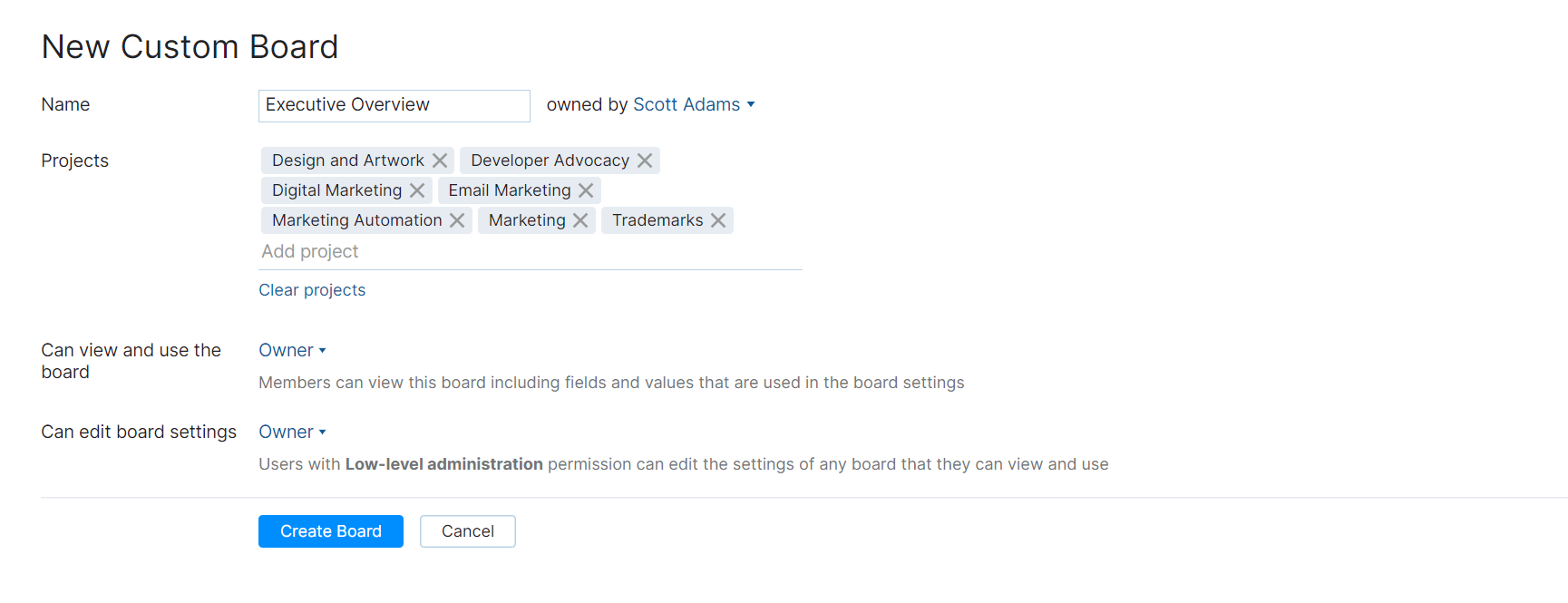This screenshot has width=1568, height=603.
Task: Clear all selected projects
Action: coord(312,289)
